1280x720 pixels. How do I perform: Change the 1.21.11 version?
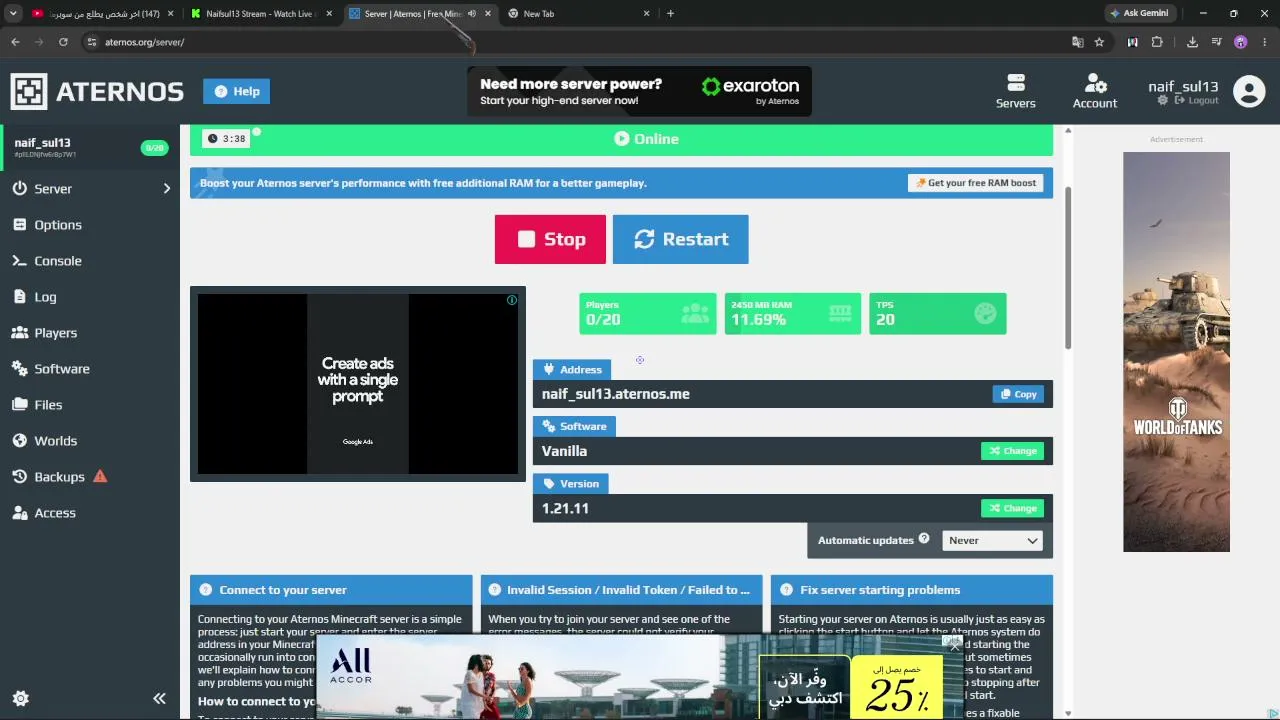(1012, 508)
